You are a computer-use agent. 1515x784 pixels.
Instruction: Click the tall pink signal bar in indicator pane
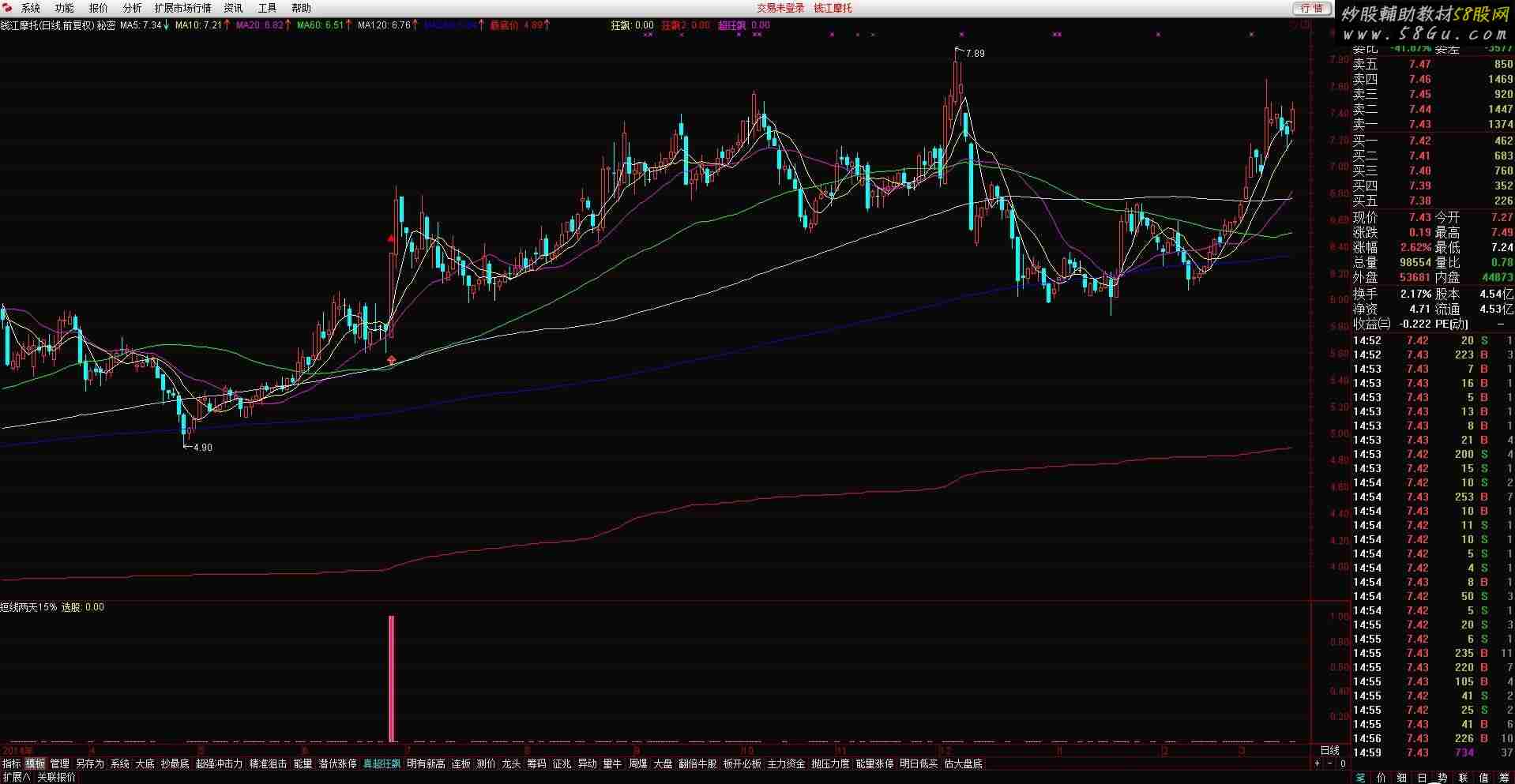391,678
